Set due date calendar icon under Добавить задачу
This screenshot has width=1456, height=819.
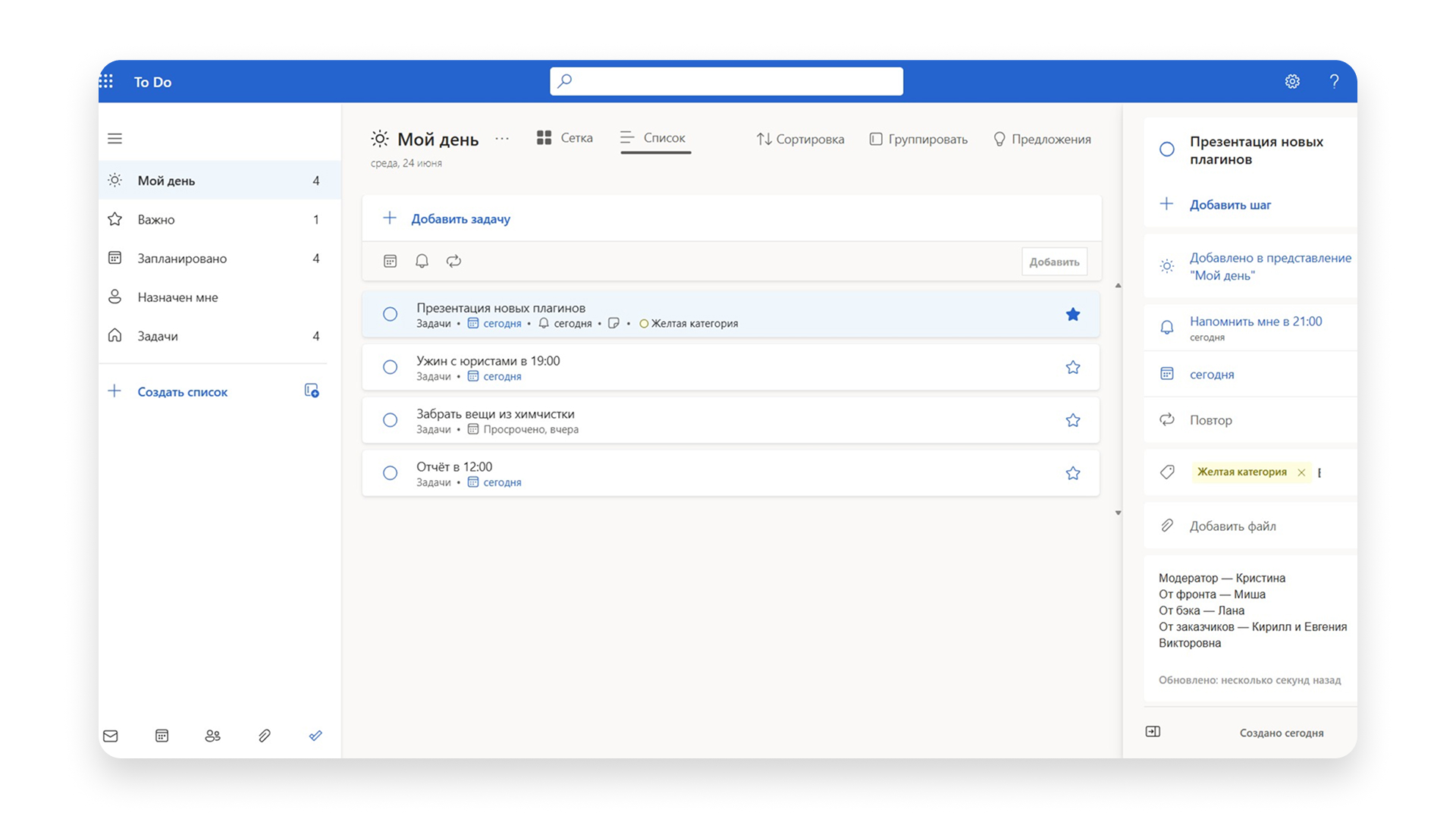point(390,261)
